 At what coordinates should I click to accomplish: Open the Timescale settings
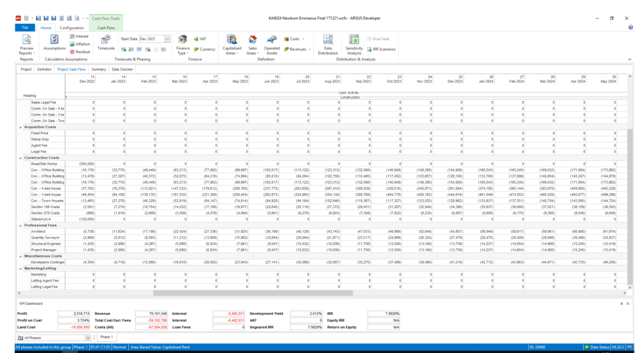tap(106, 43)
